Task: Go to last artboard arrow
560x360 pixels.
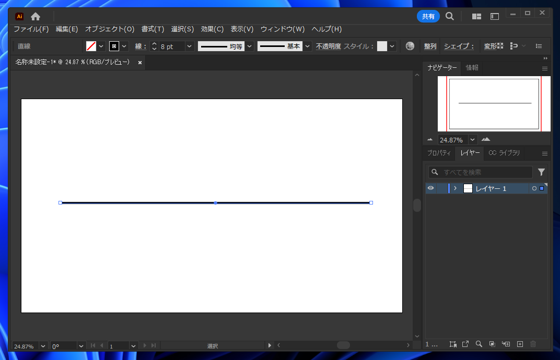Action: coord(154,345)
